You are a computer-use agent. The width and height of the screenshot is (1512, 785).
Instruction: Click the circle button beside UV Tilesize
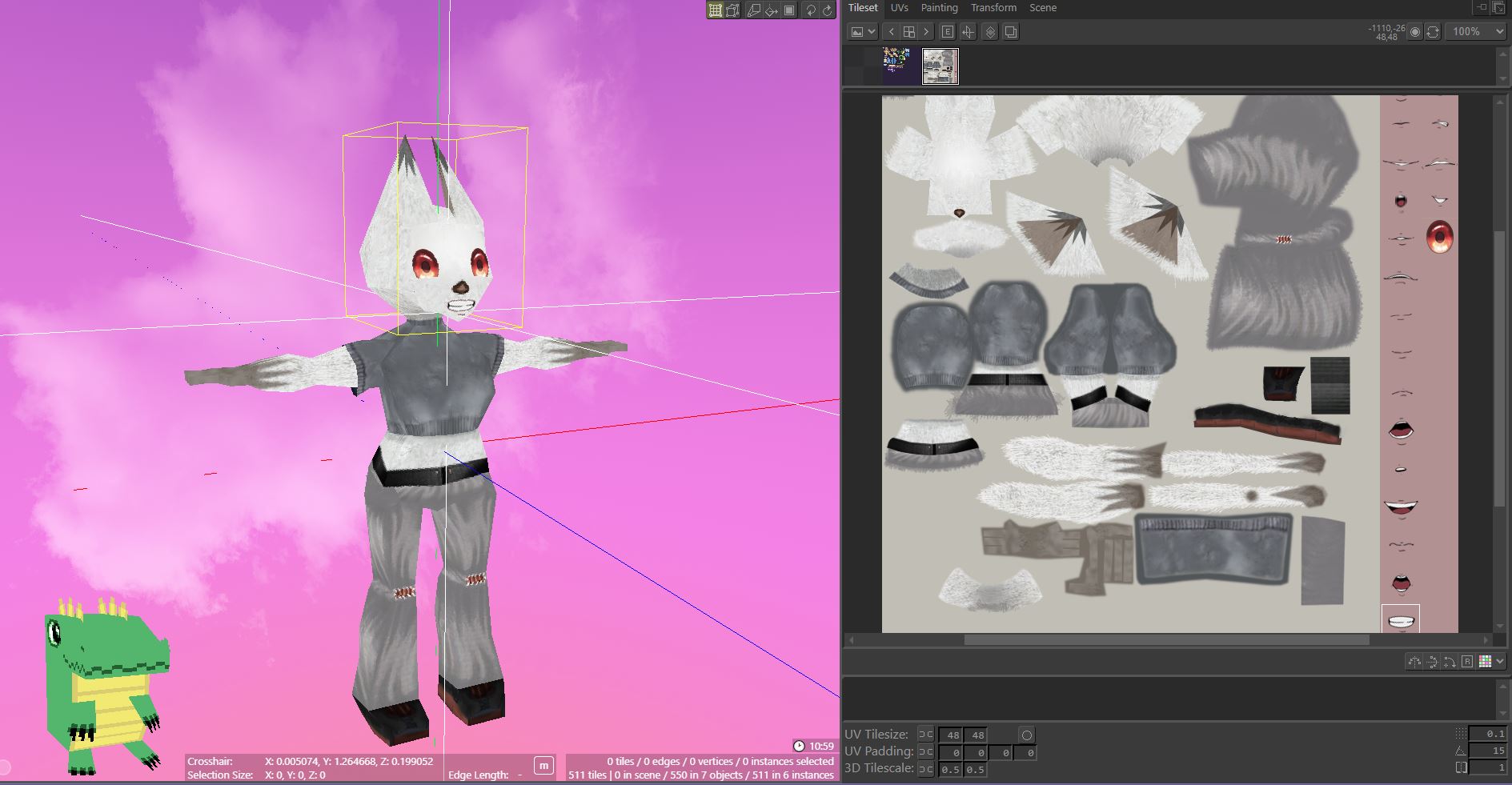(x=1027, y=735)
